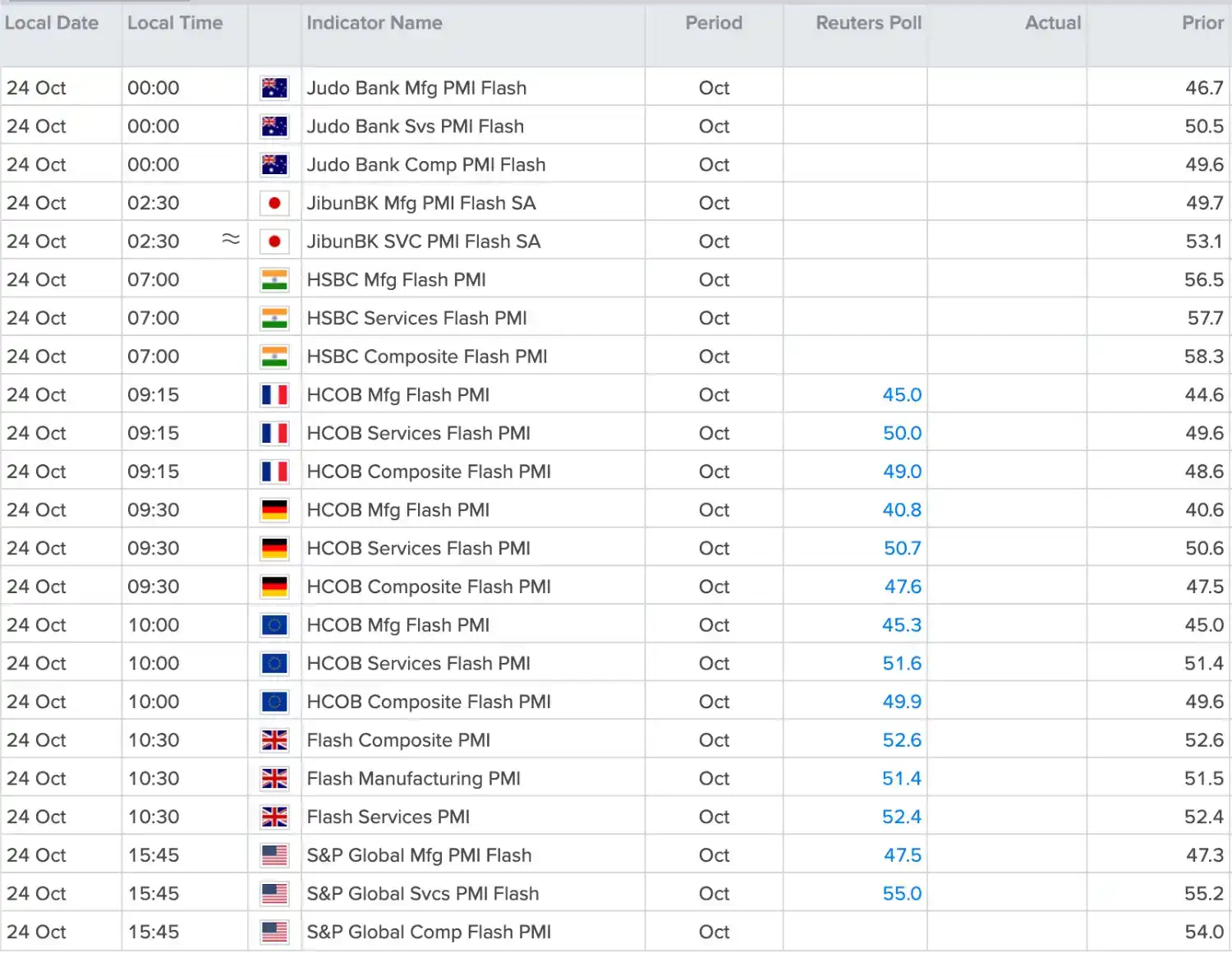Click the Prior value 46.7
The height and width of the screenshot is (953, 1232).
pos(1204,88)
